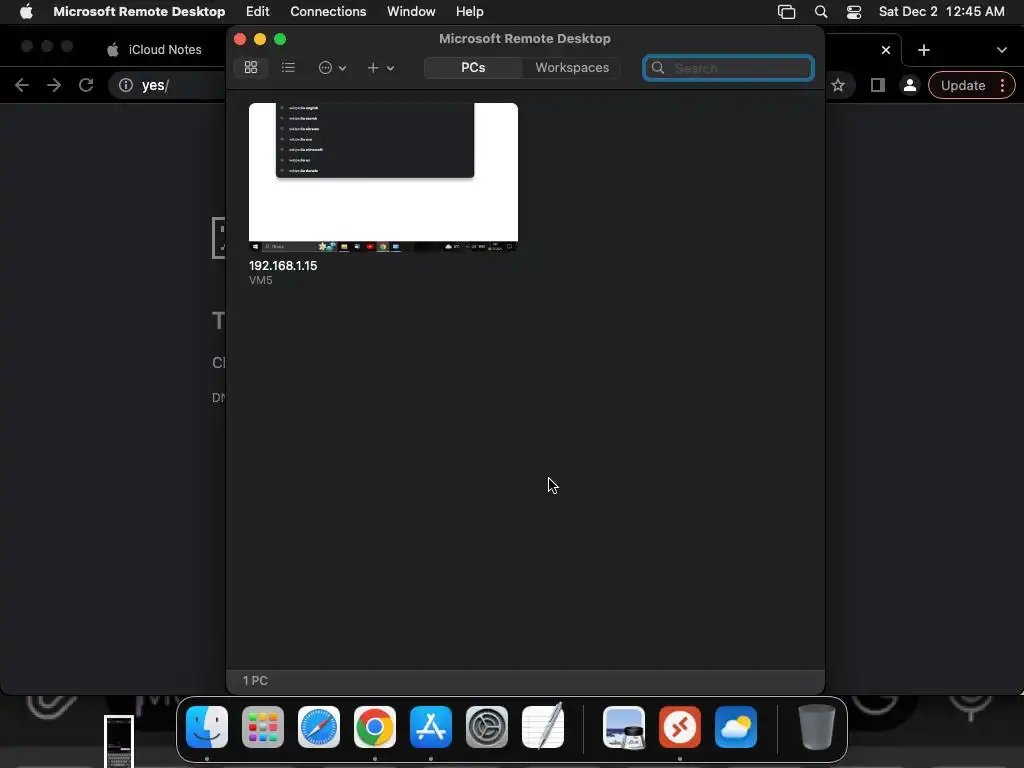Open the Chrome profile icon
Viewport: 1024px width, 768px height.
click(x=910, y=85)
